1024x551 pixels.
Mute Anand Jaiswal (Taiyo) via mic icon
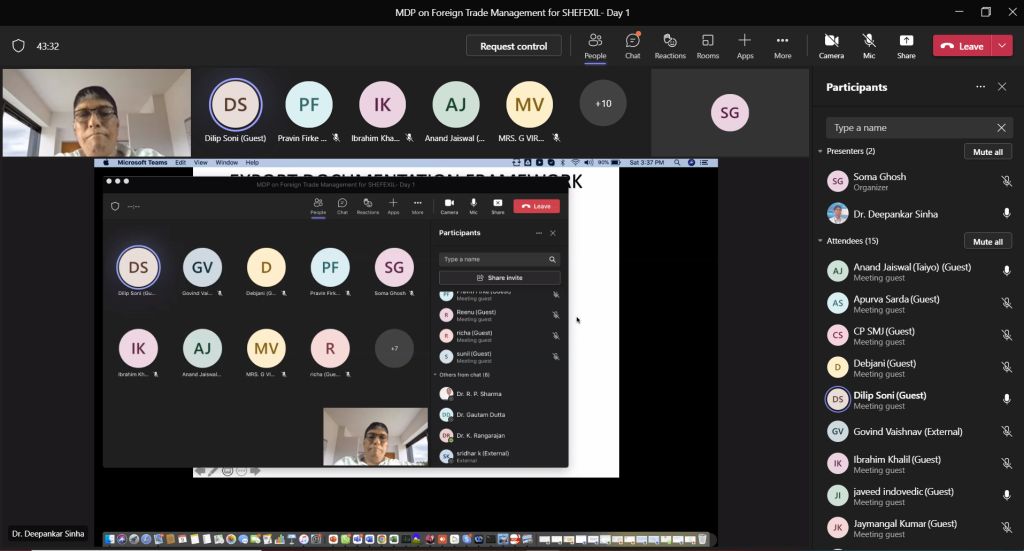[x=1006, y=271]
